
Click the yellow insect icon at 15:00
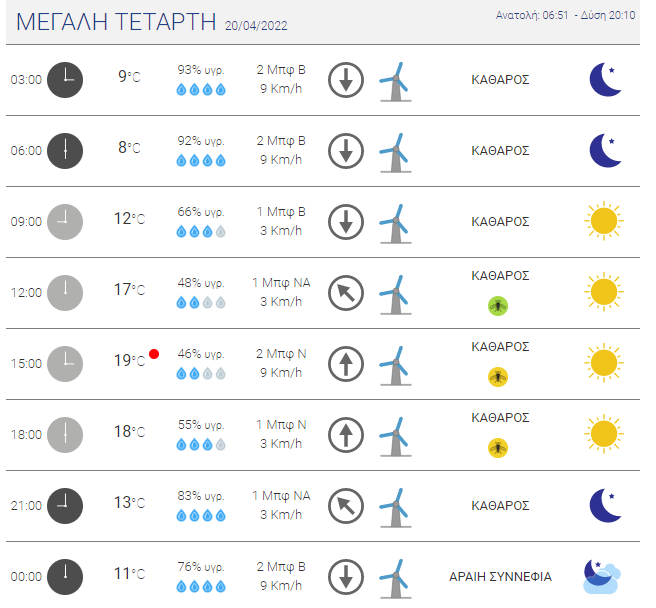498,377
